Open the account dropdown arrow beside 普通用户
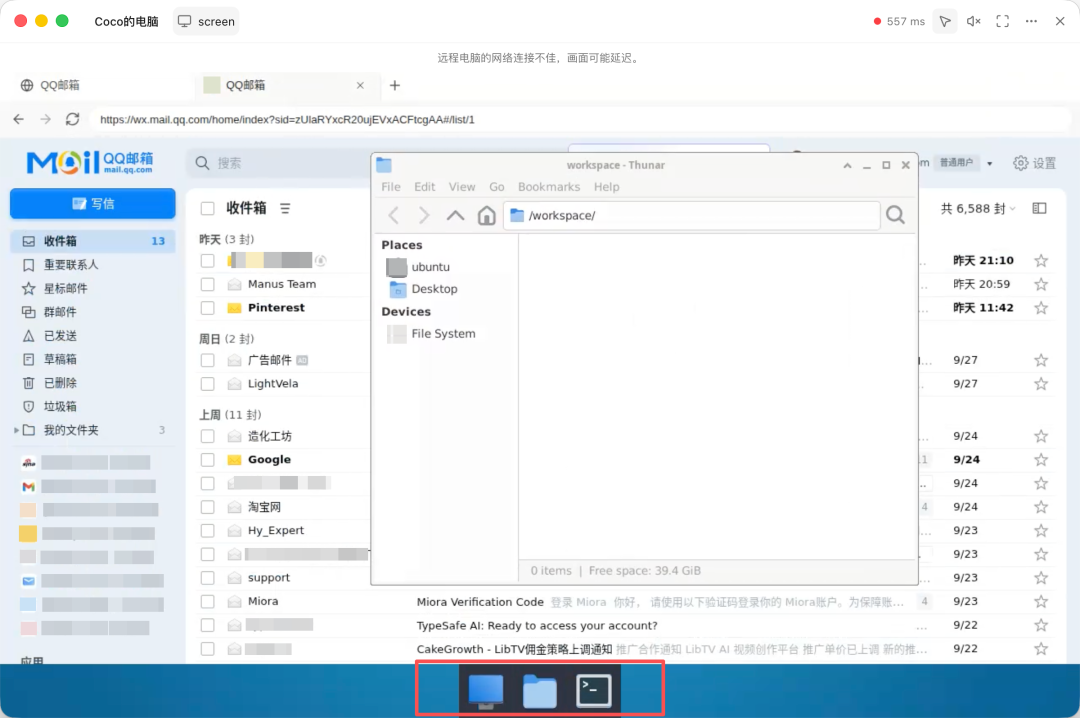 pyautogui.click(x=990, y=164)
